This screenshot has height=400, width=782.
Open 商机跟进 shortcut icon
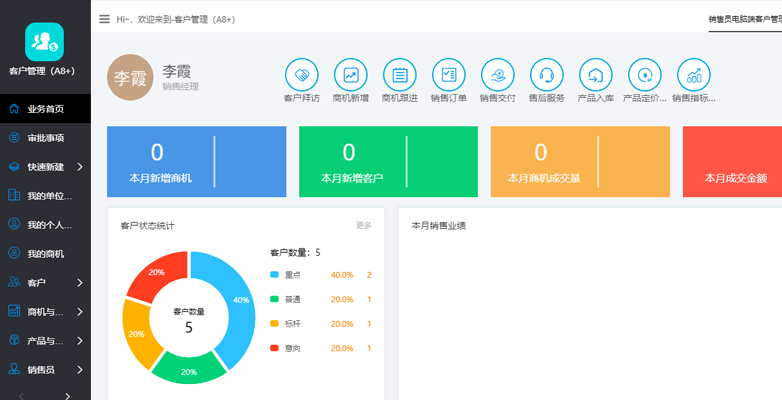(x=399, y=75)
